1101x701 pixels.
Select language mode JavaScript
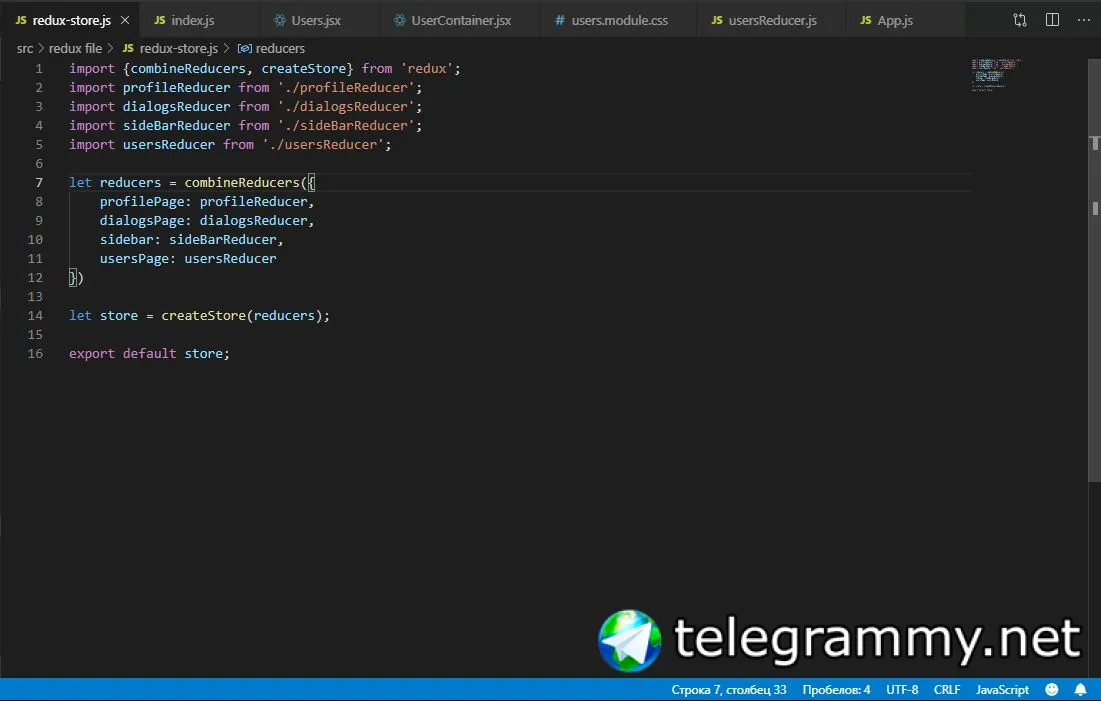1002,690
